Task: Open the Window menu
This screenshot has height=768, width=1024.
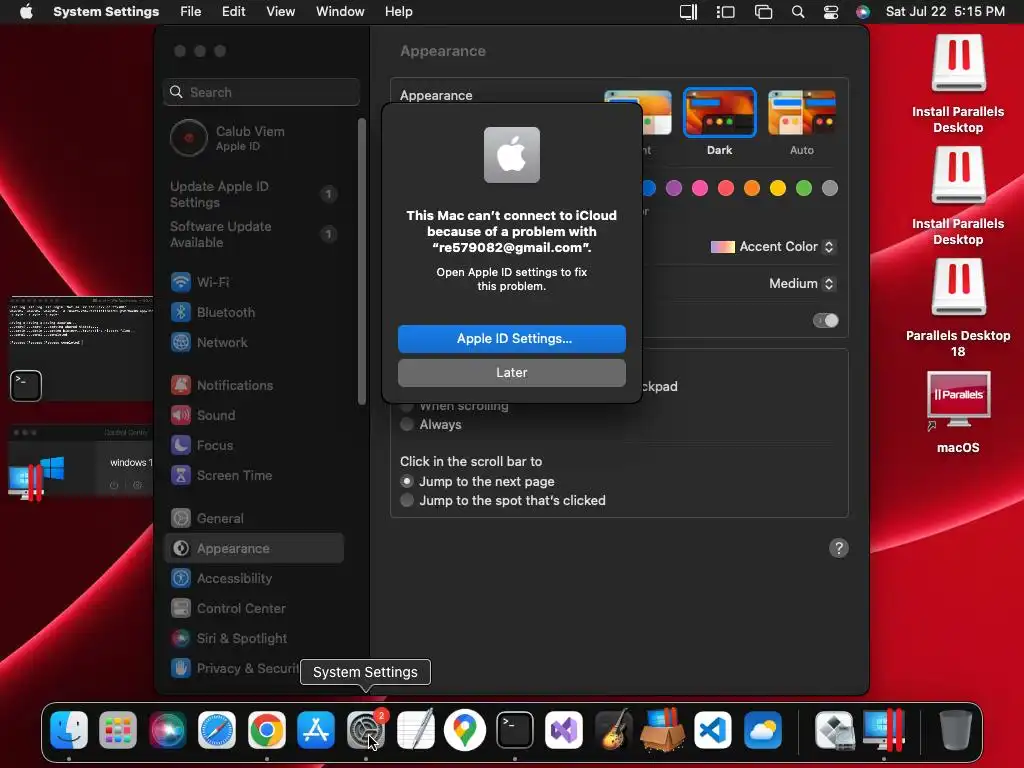Action: (x=340, y=12)
